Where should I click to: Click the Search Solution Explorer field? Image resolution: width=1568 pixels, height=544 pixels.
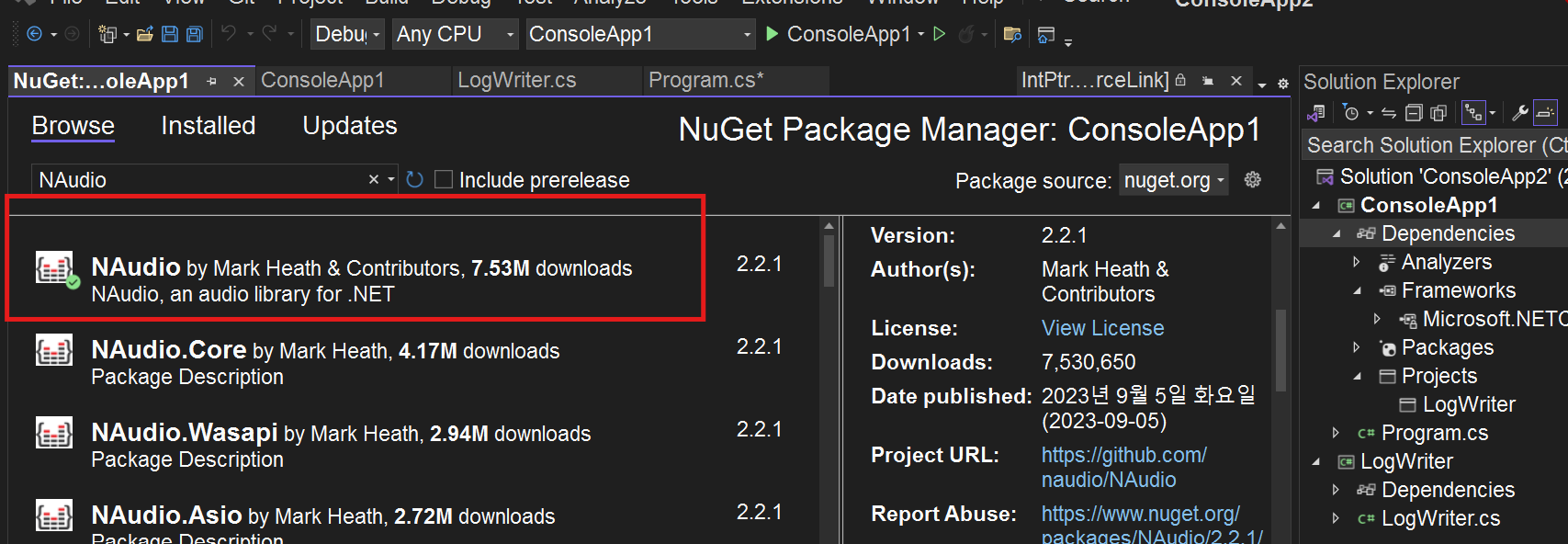(x=1436, y=145)
